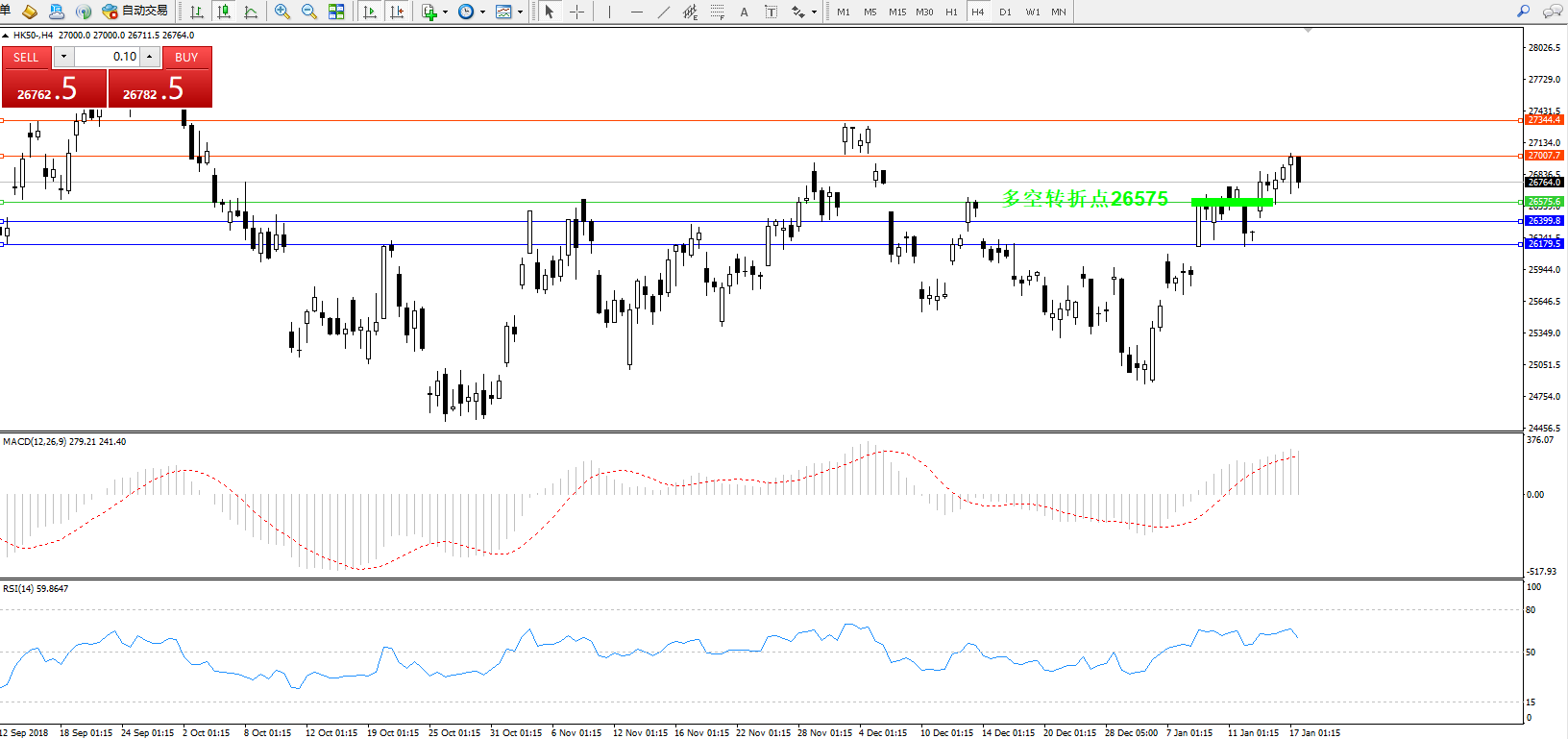Image resolution: width=1568 pixels, height=739 pixels.
Task: Switch to the M15 timeframe
Action: pos(896,12)
